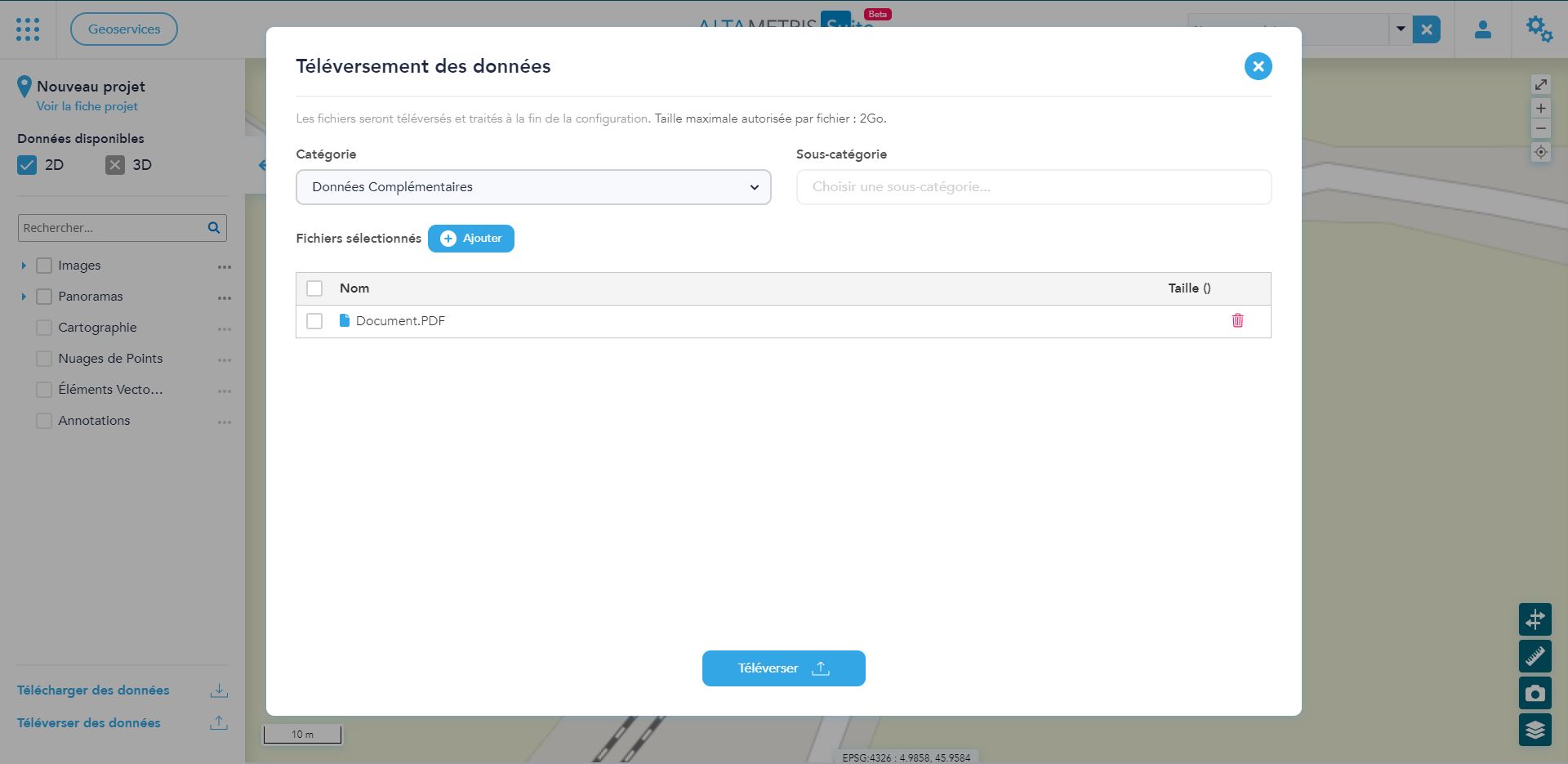
Task: Toggle the 2D data checkbox
Action: tap(27, 165)
